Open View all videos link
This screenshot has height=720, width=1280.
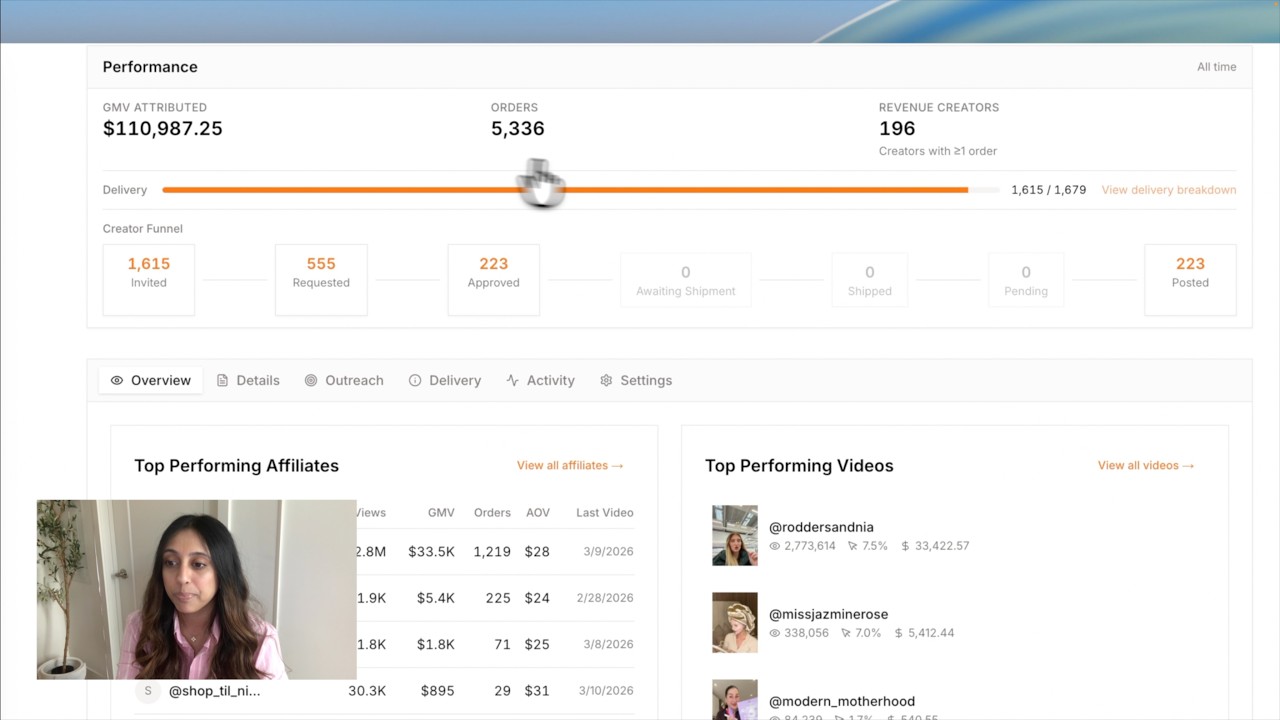click(1146, 465)
